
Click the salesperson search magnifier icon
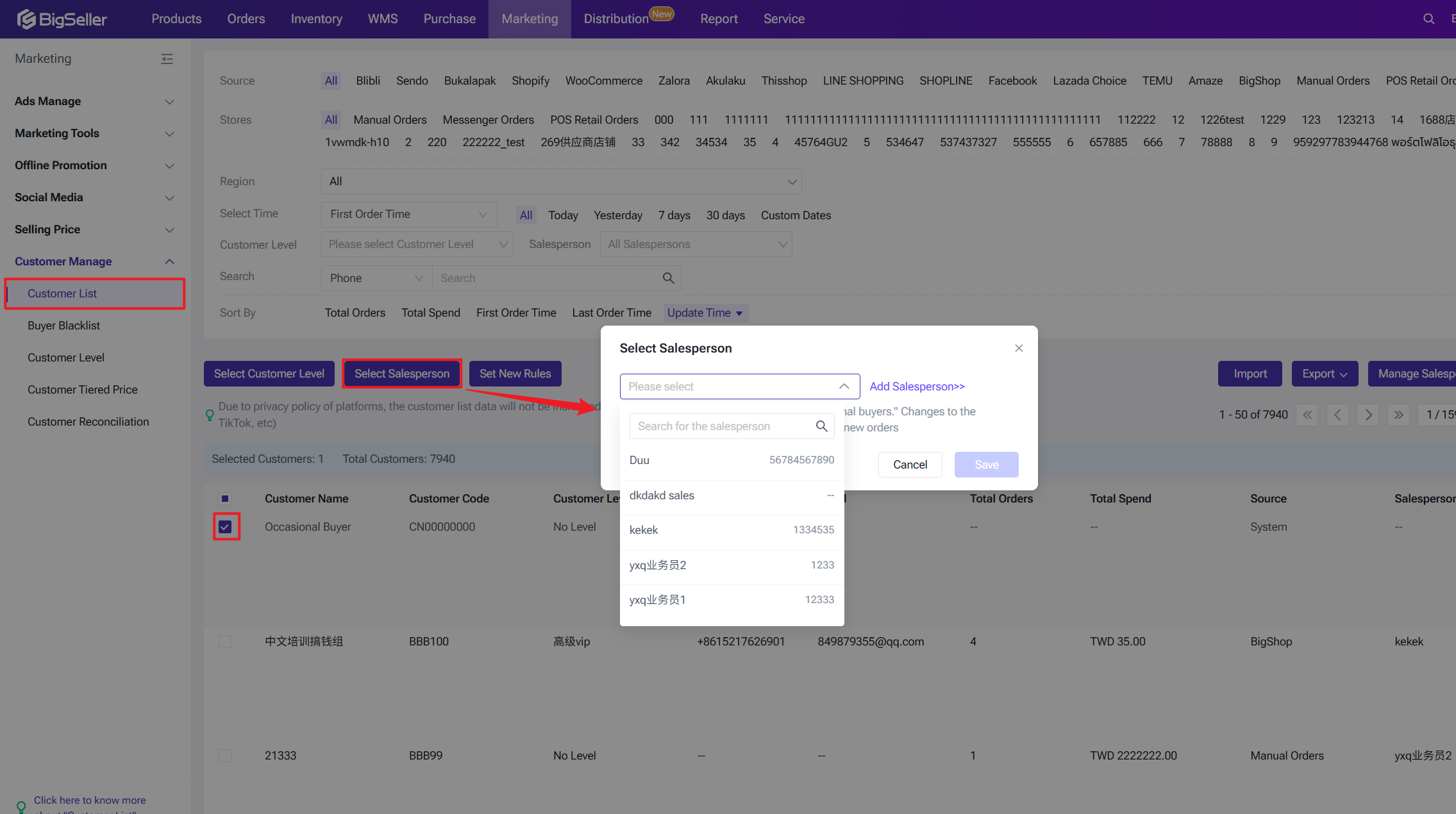pos(821,426)
